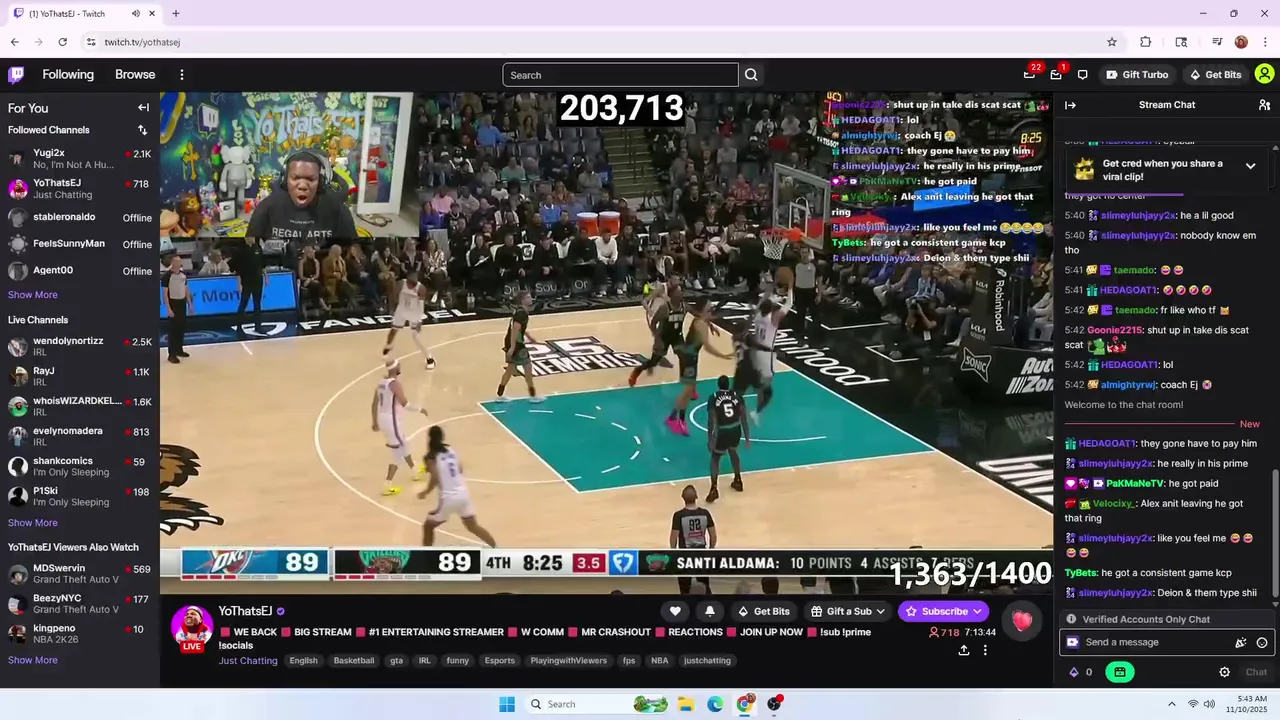This screenshot has width=1280, height=720.
Task: Click the search magnifier button
Action: (751, 75)
